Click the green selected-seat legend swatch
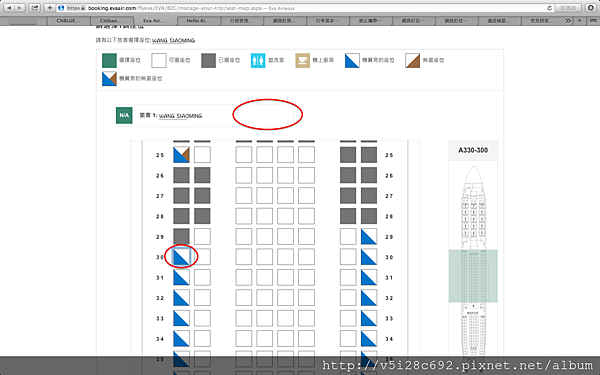This screenshot has width=600, height=375. tap(109, 60)
